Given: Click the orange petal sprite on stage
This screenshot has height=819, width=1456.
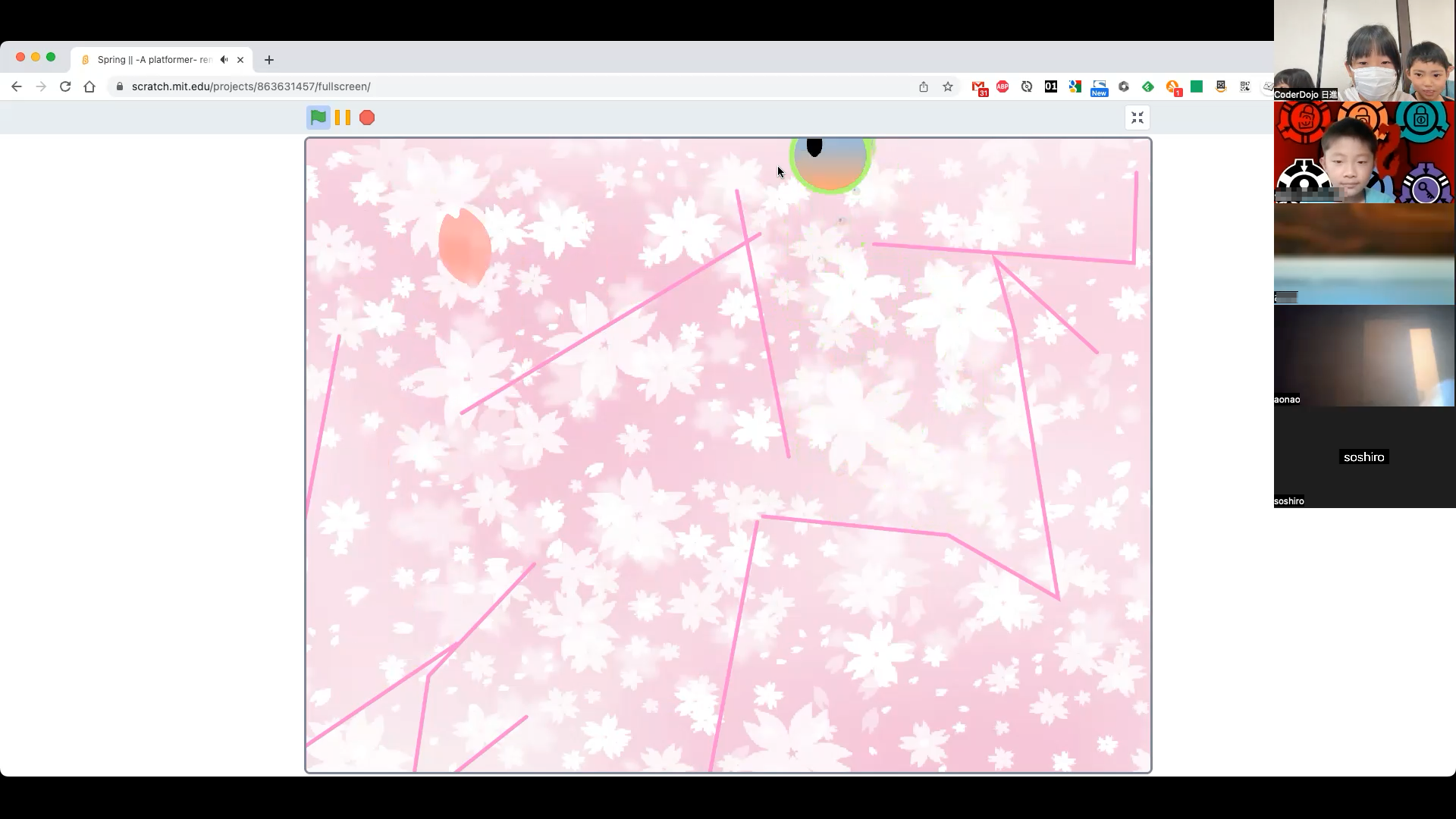Looking at the screenshot, I should [465, 246].
